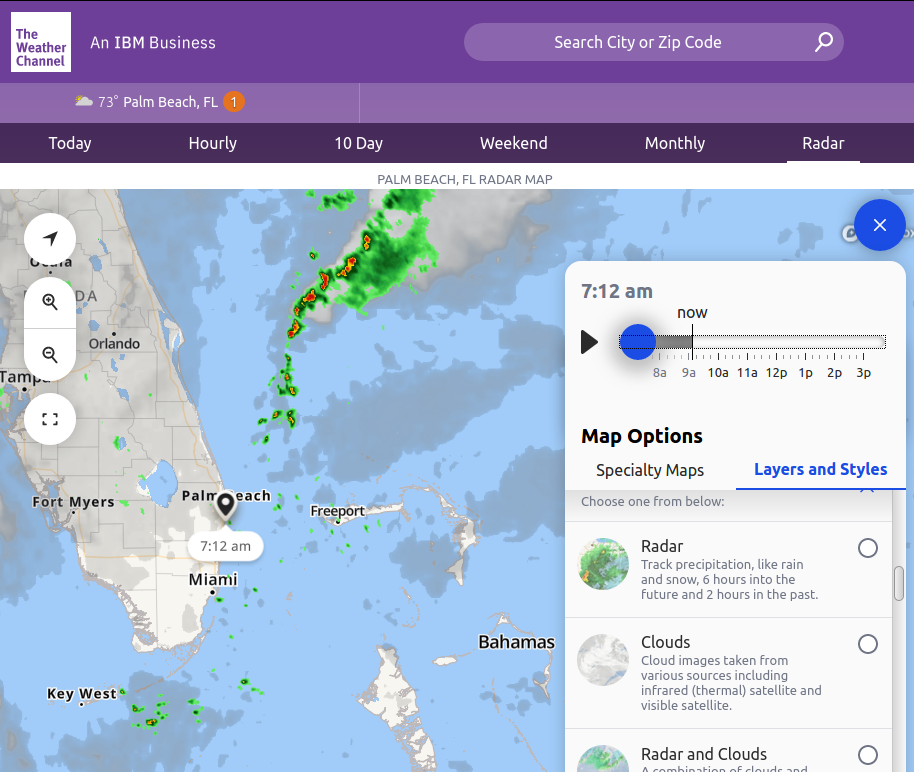Jump timeline to 12p
Image resolution: width=914 pixels, height=772 pixels.
click(x=776, y=373)
